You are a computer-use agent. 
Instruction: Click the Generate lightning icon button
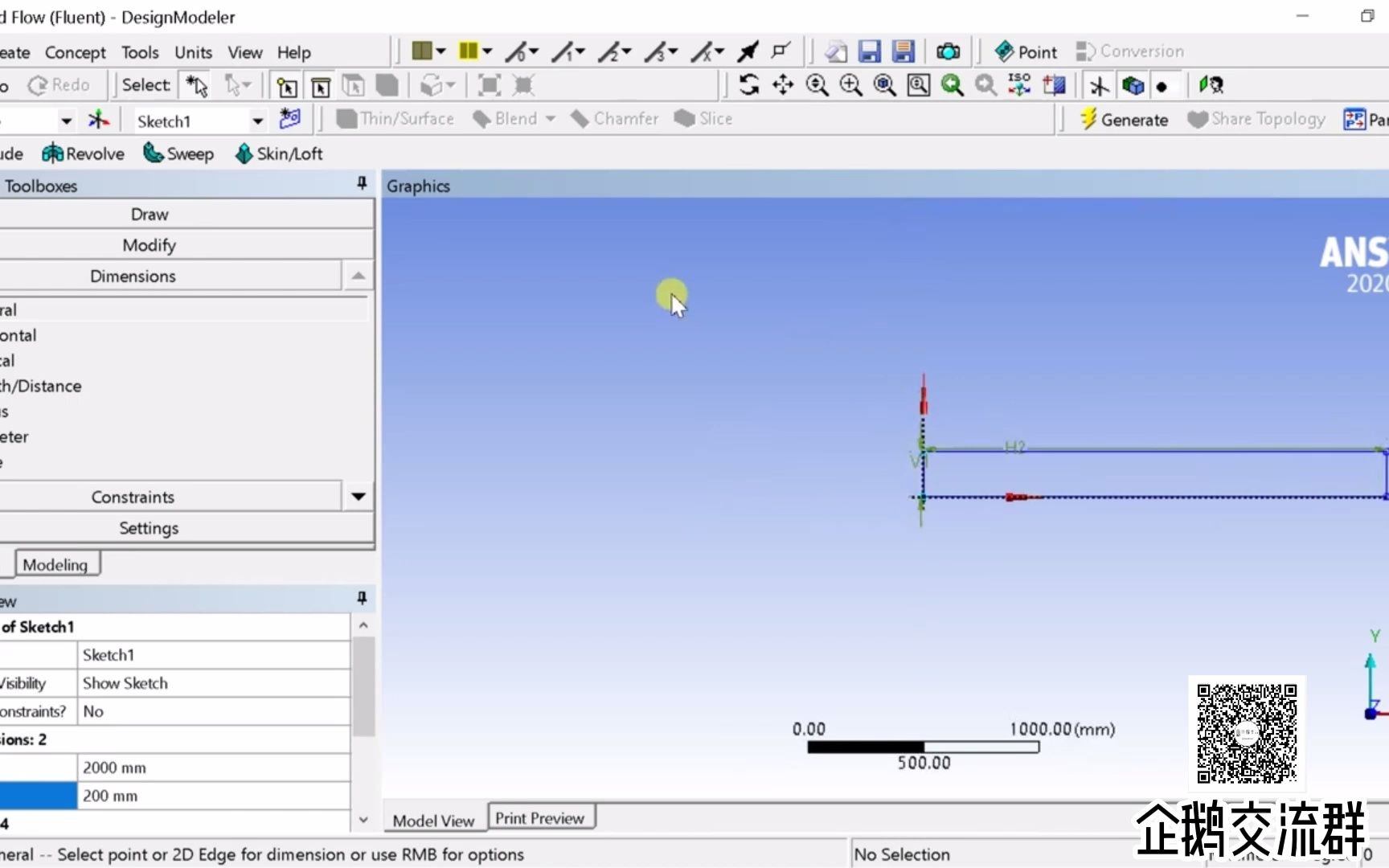click(1124, 119)
